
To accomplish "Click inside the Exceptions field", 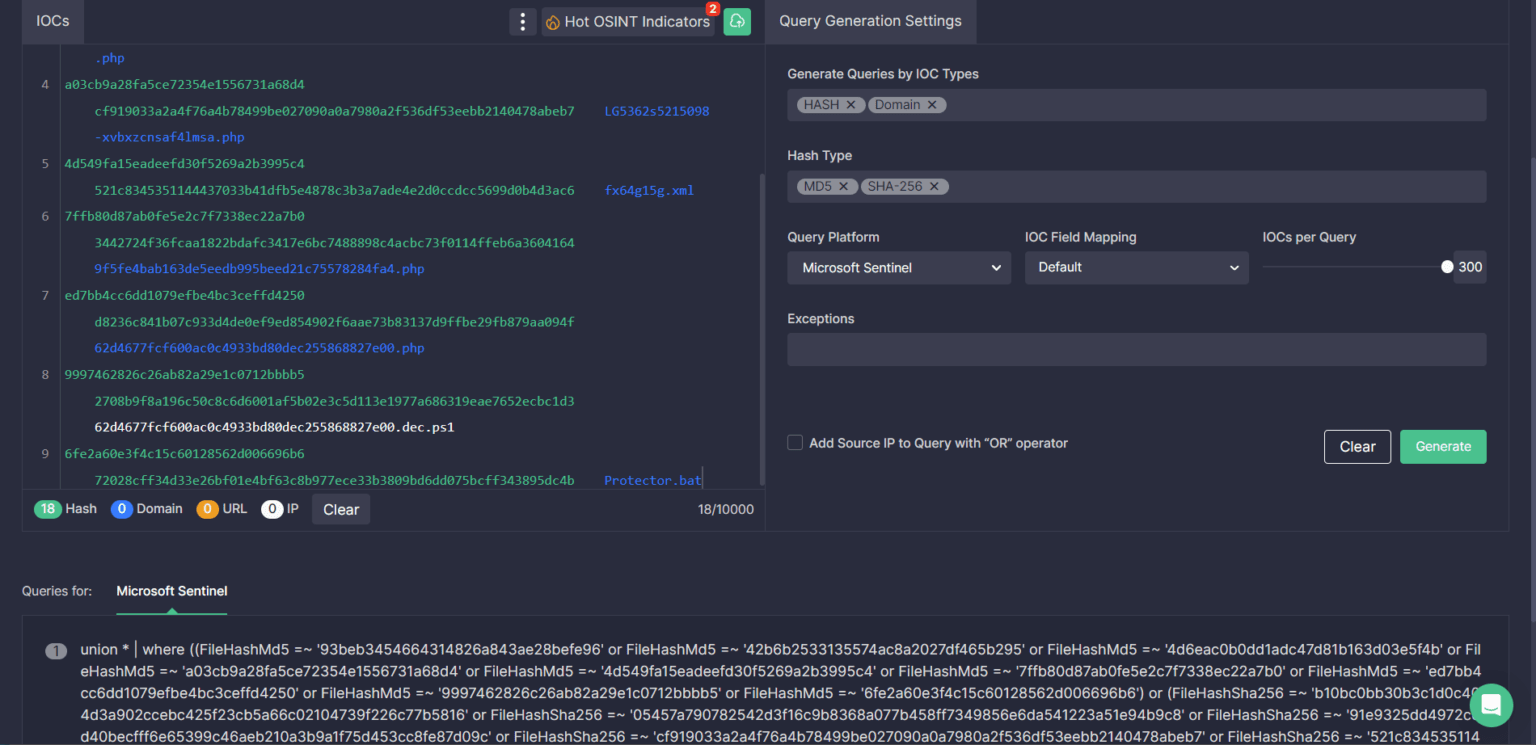I will 1136,348.
